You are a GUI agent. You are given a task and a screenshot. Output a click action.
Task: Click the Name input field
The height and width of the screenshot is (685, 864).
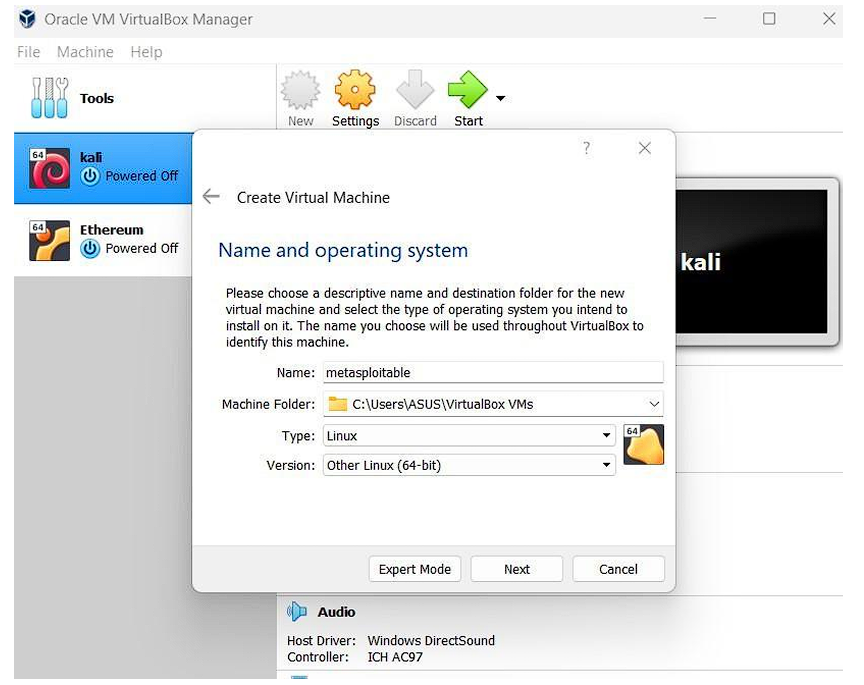pyautogui.click(x=493, y=372)
